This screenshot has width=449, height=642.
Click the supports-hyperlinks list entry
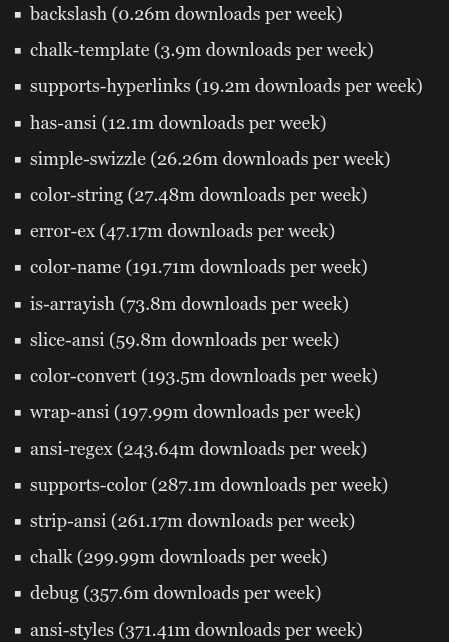click(x=226, y=86)
